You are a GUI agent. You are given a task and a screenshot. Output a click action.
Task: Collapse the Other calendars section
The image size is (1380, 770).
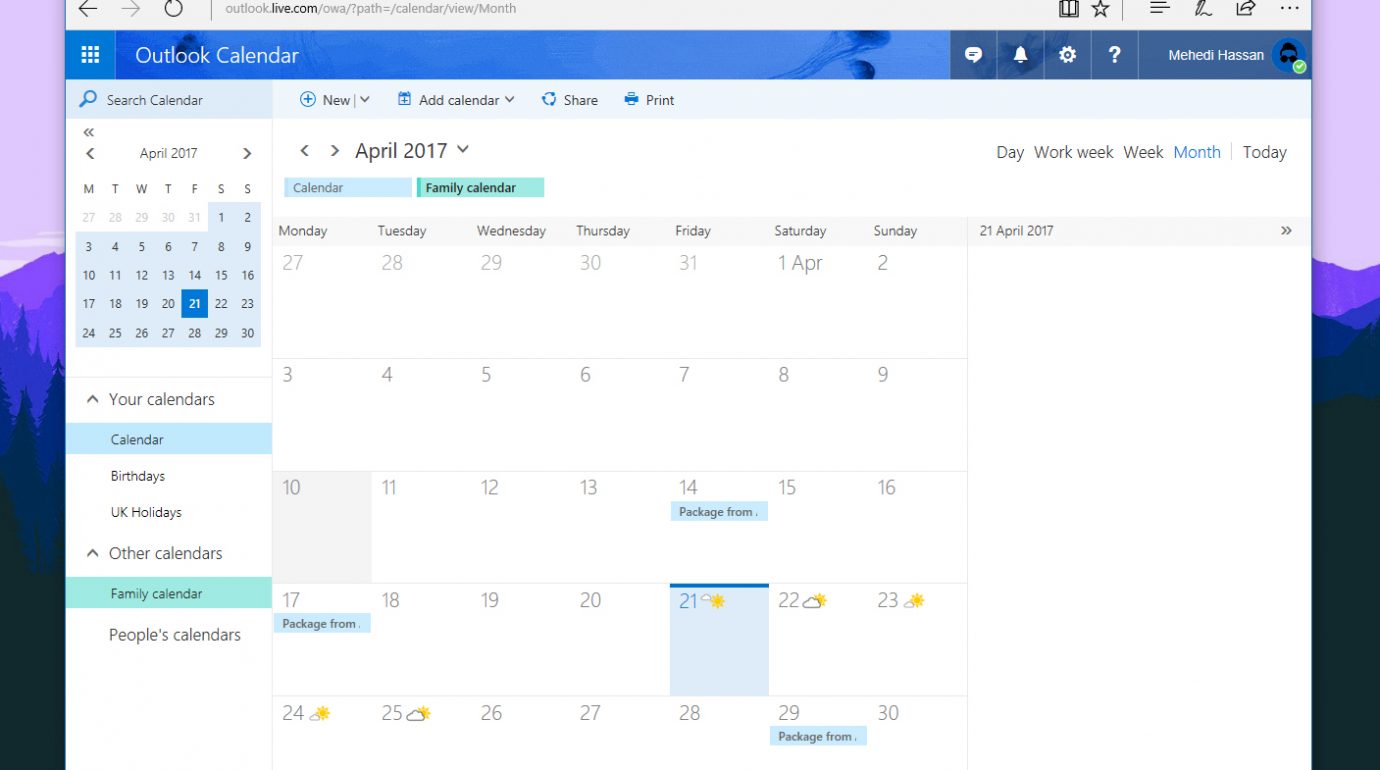click(x=93, y=553)
